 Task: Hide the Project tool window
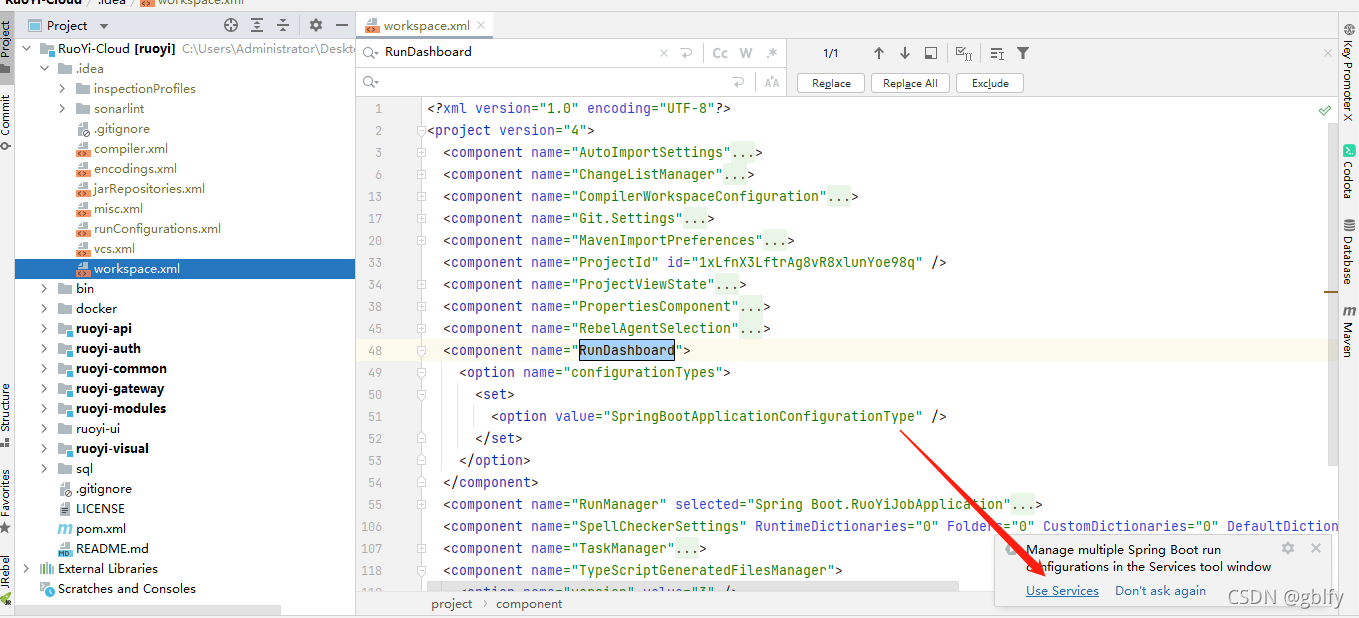click(x=342, y=25)
